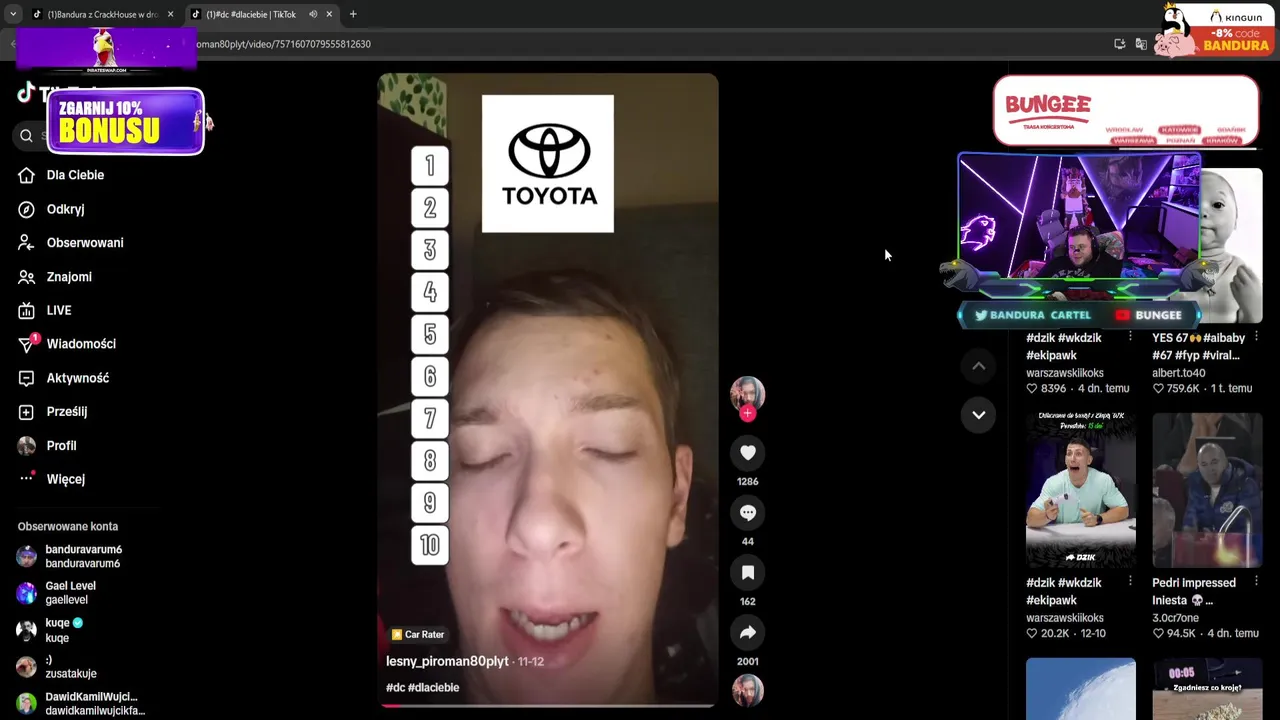Expand the Więcej menu label

point(66,479)
